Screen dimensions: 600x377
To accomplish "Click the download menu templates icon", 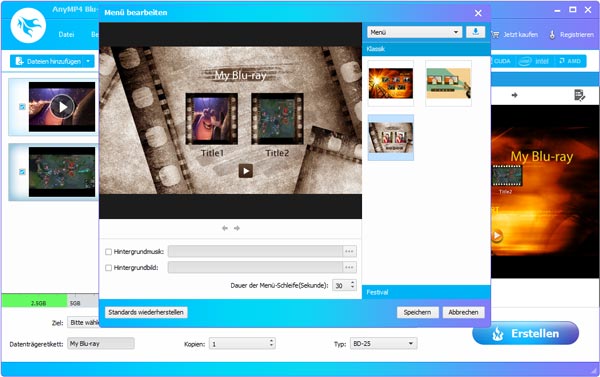I will [x=475, y=32].
